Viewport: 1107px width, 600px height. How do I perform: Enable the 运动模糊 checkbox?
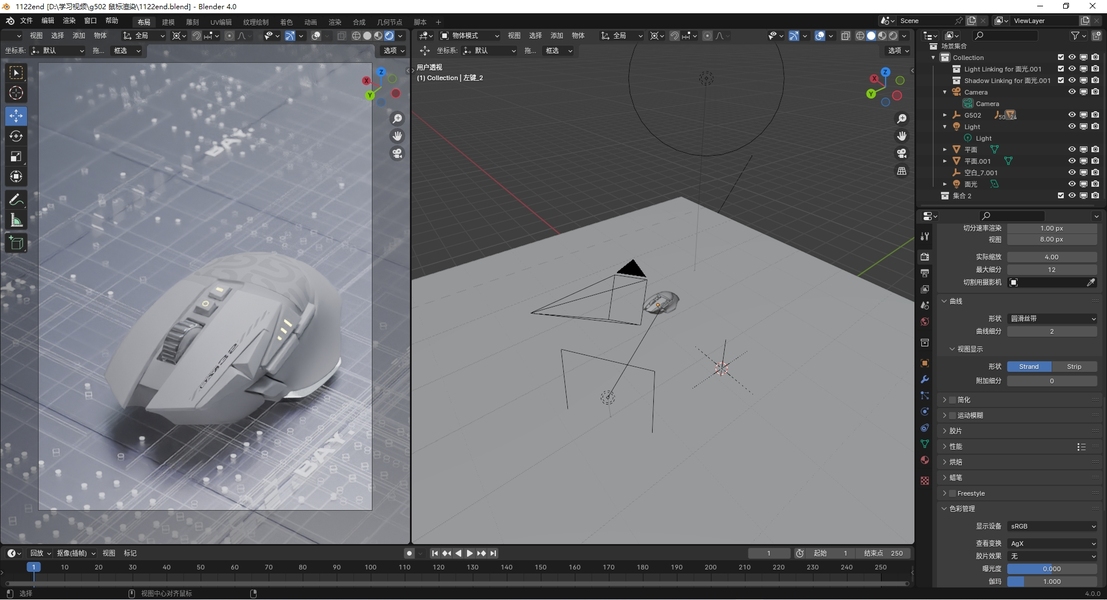[952, 415]
